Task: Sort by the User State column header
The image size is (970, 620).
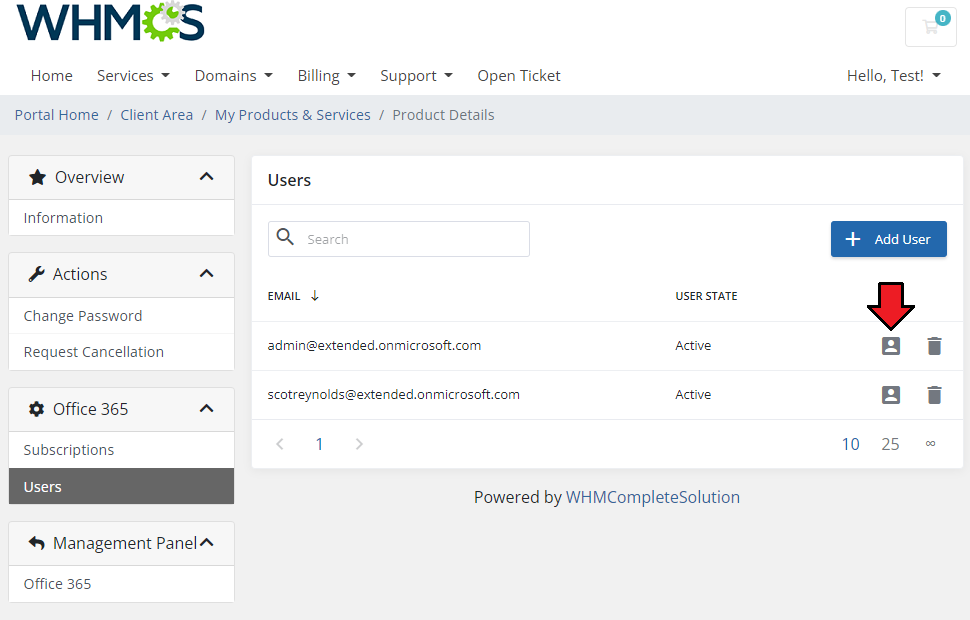Action: click(706, 296)
